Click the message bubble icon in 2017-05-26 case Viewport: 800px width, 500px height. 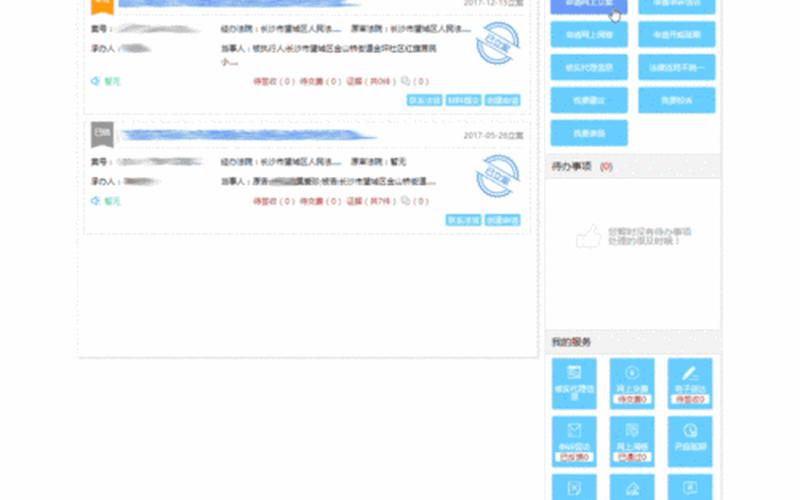pos(406,201)
